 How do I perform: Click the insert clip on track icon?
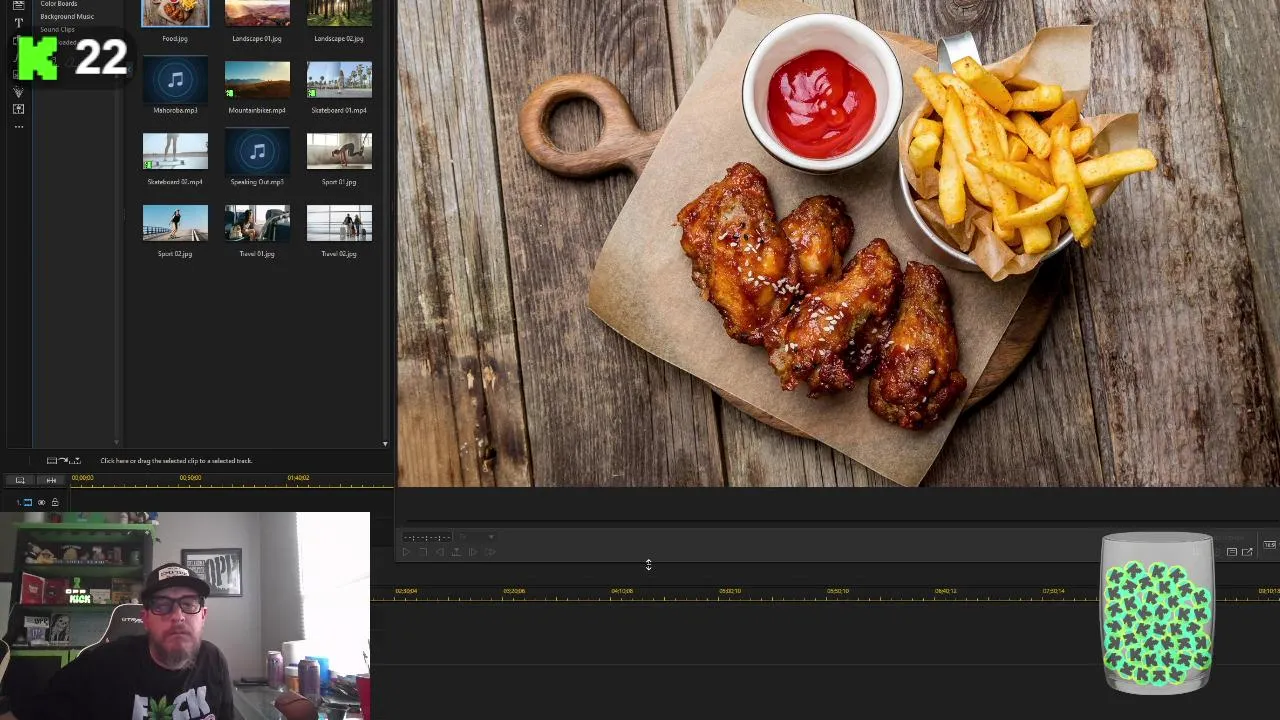tap(52, 461)
